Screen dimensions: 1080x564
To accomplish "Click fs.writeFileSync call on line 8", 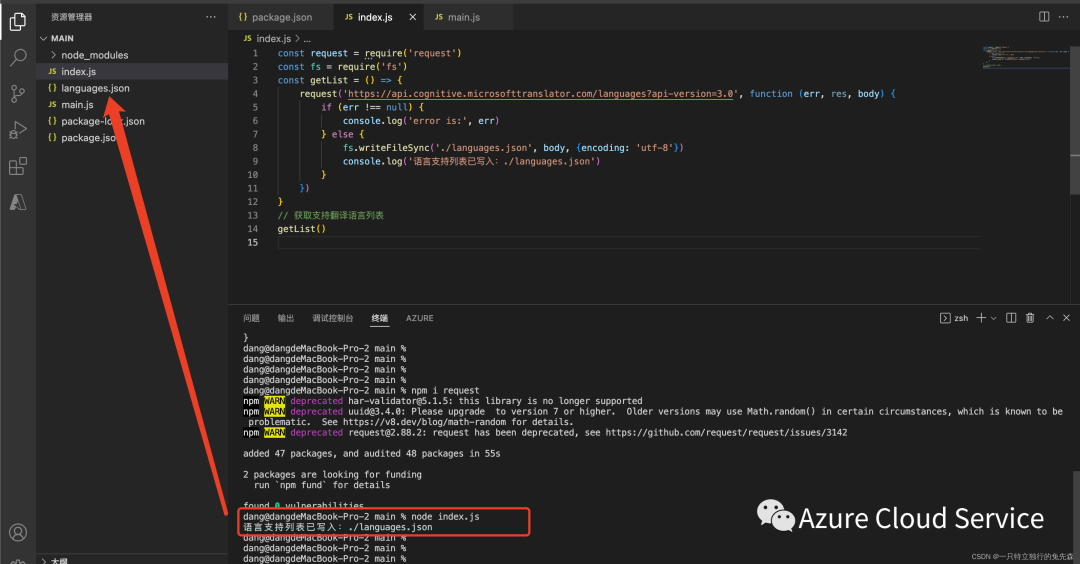I will (x=386, y=148).
